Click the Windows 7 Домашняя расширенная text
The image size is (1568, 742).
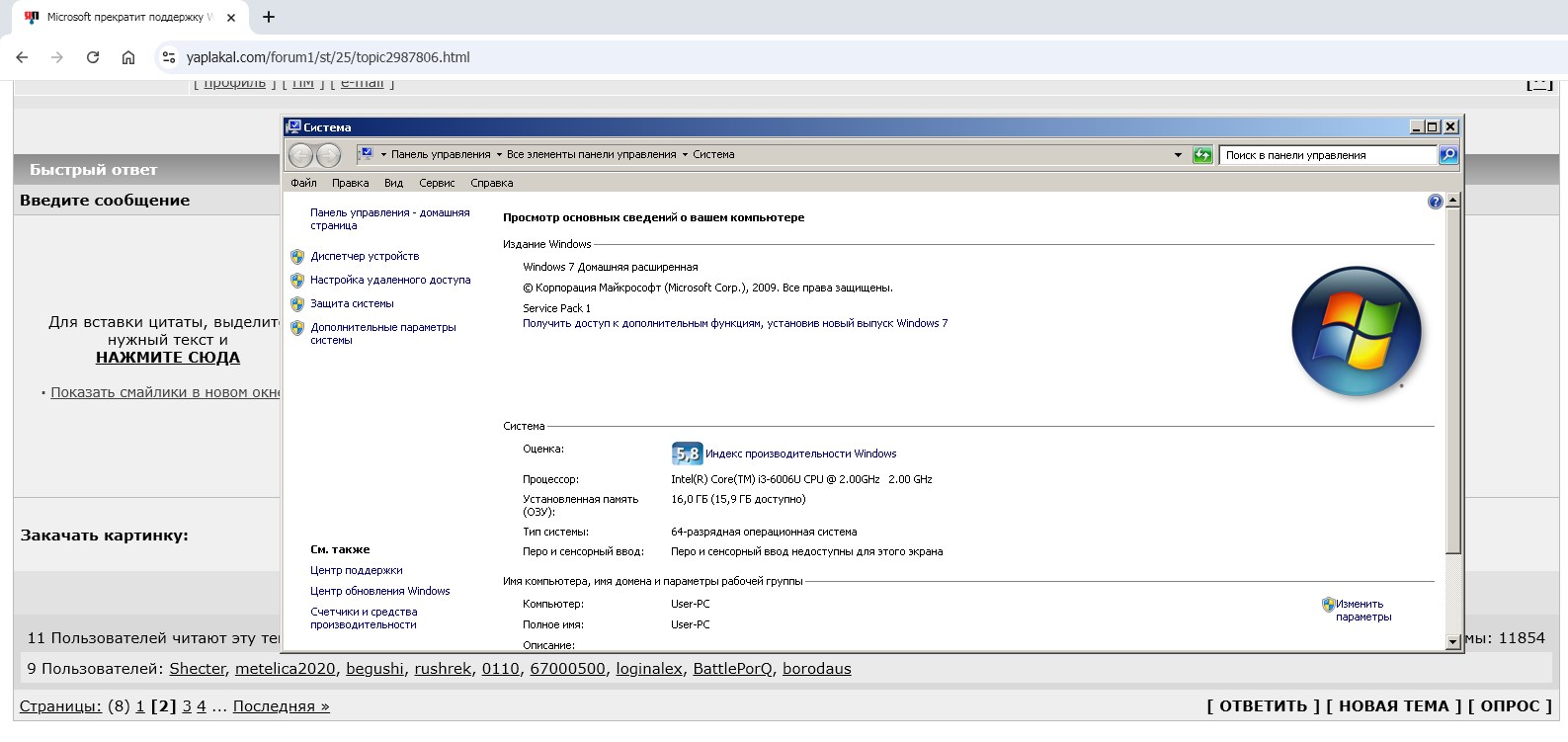coord(611,267)
